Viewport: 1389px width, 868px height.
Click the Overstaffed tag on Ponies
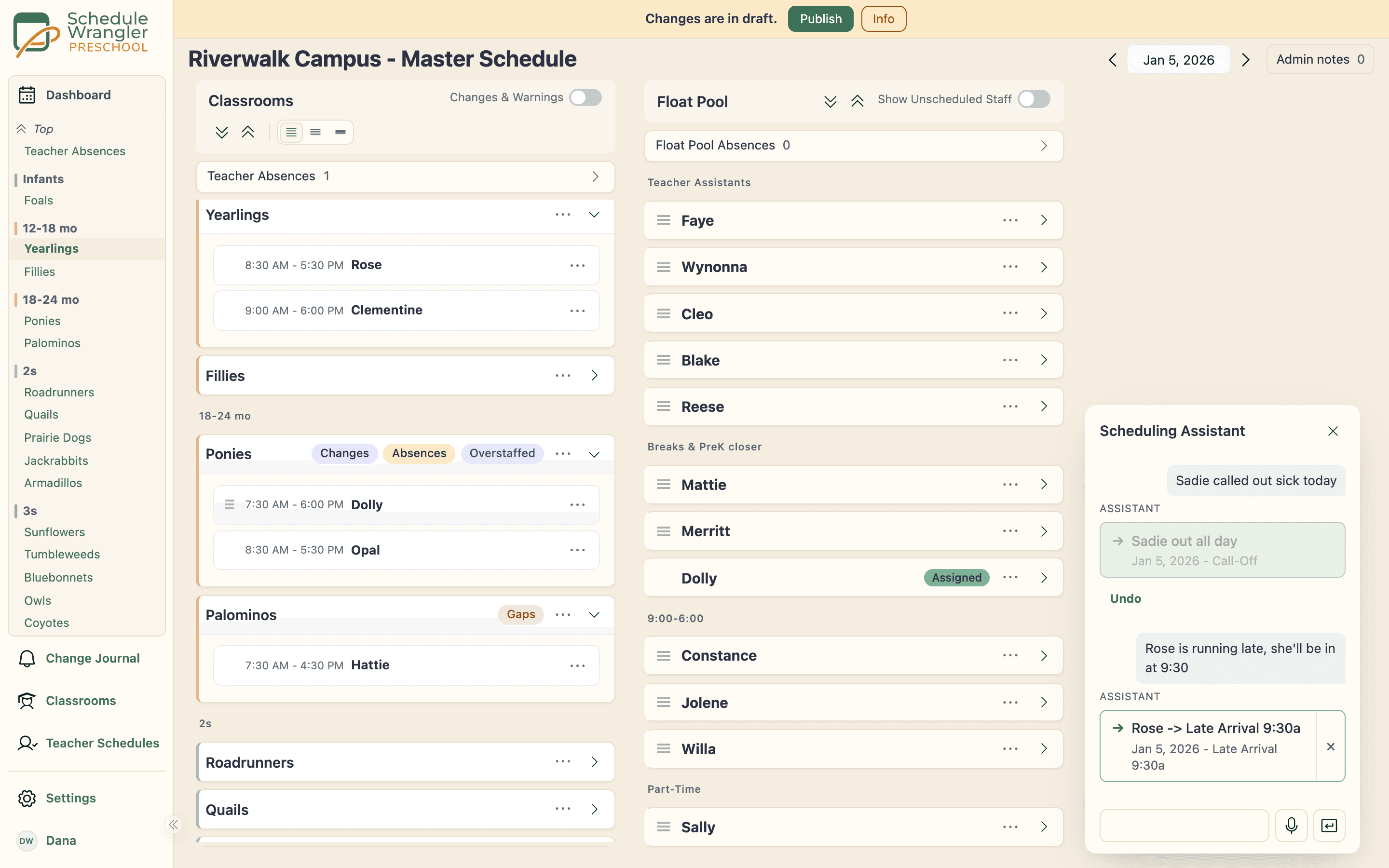[x=502, y=453]
